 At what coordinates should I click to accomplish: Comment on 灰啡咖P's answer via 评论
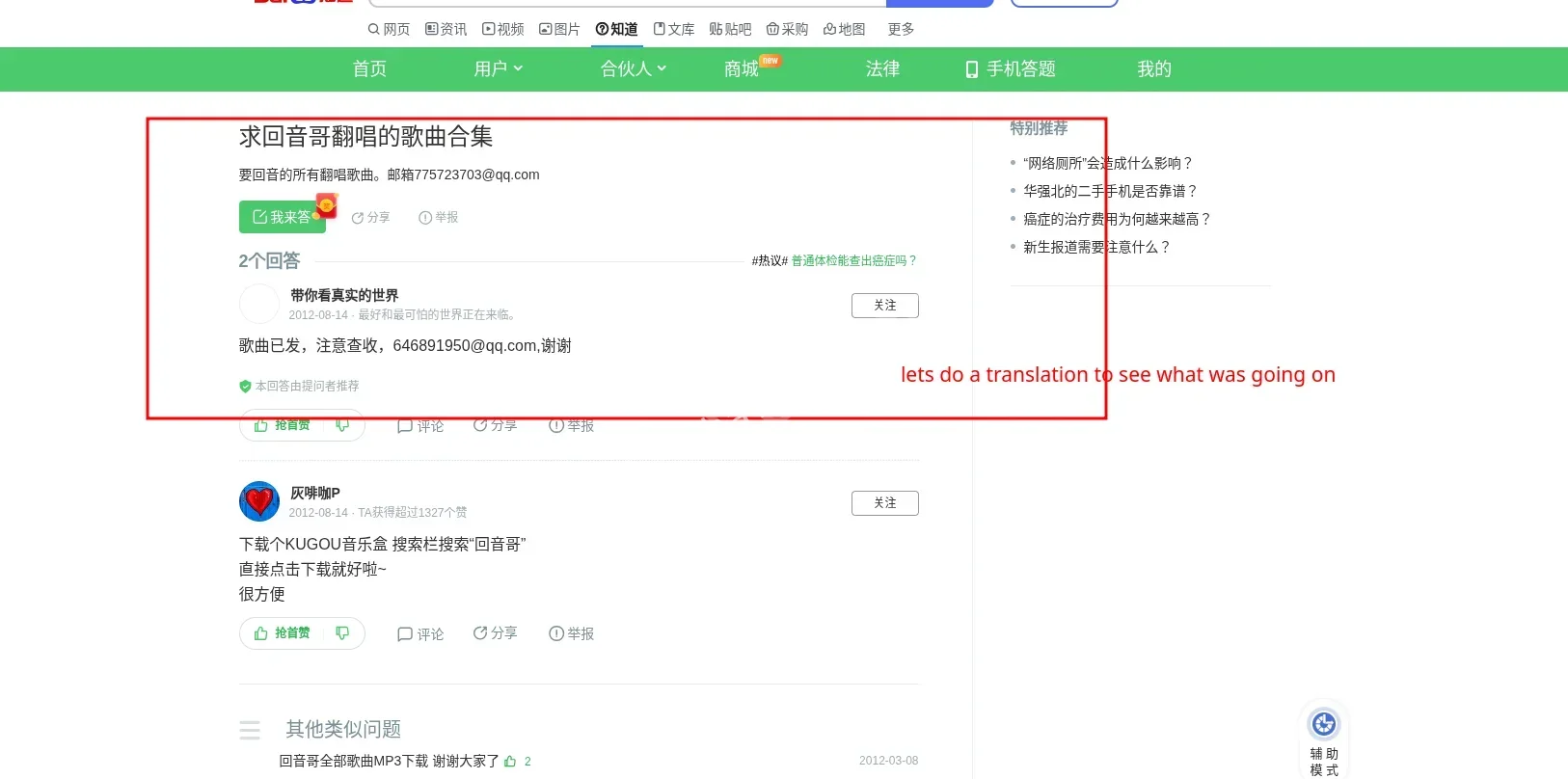point(420,634)
